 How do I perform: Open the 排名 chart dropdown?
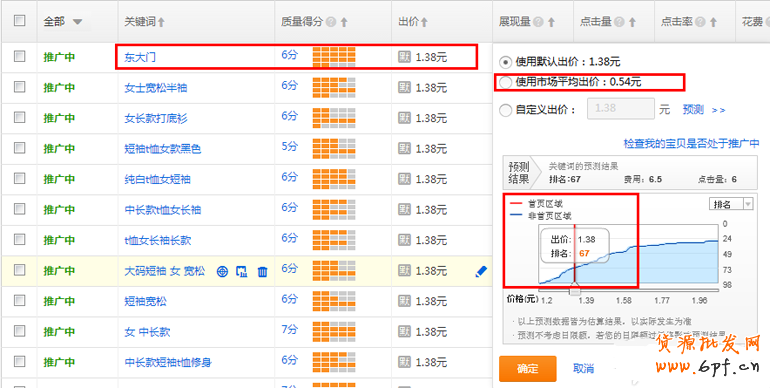point(731,204)
